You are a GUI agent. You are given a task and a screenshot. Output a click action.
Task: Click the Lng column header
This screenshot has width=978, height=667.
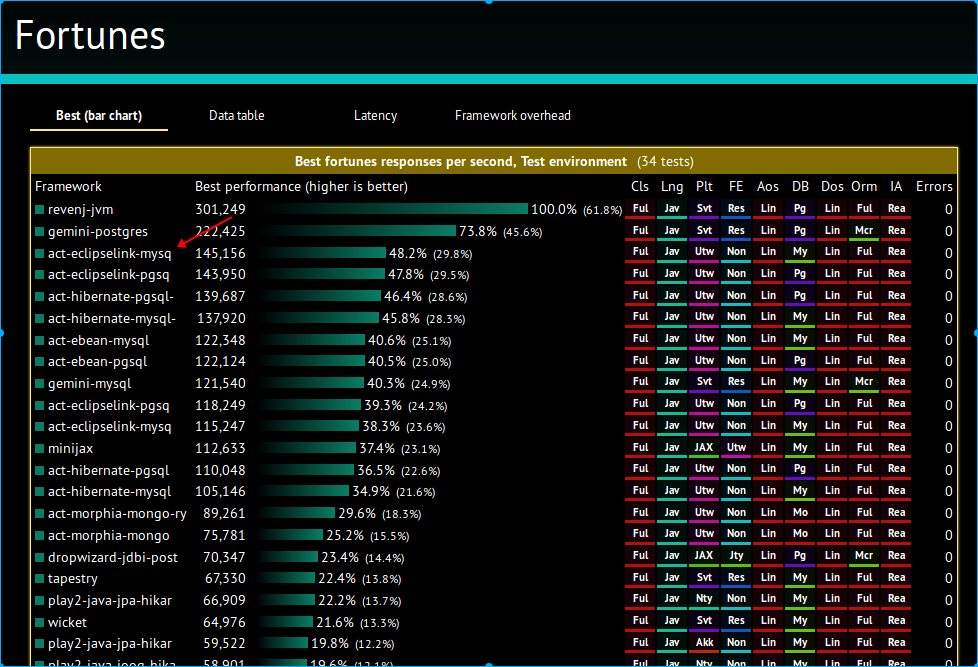point(672,187)
